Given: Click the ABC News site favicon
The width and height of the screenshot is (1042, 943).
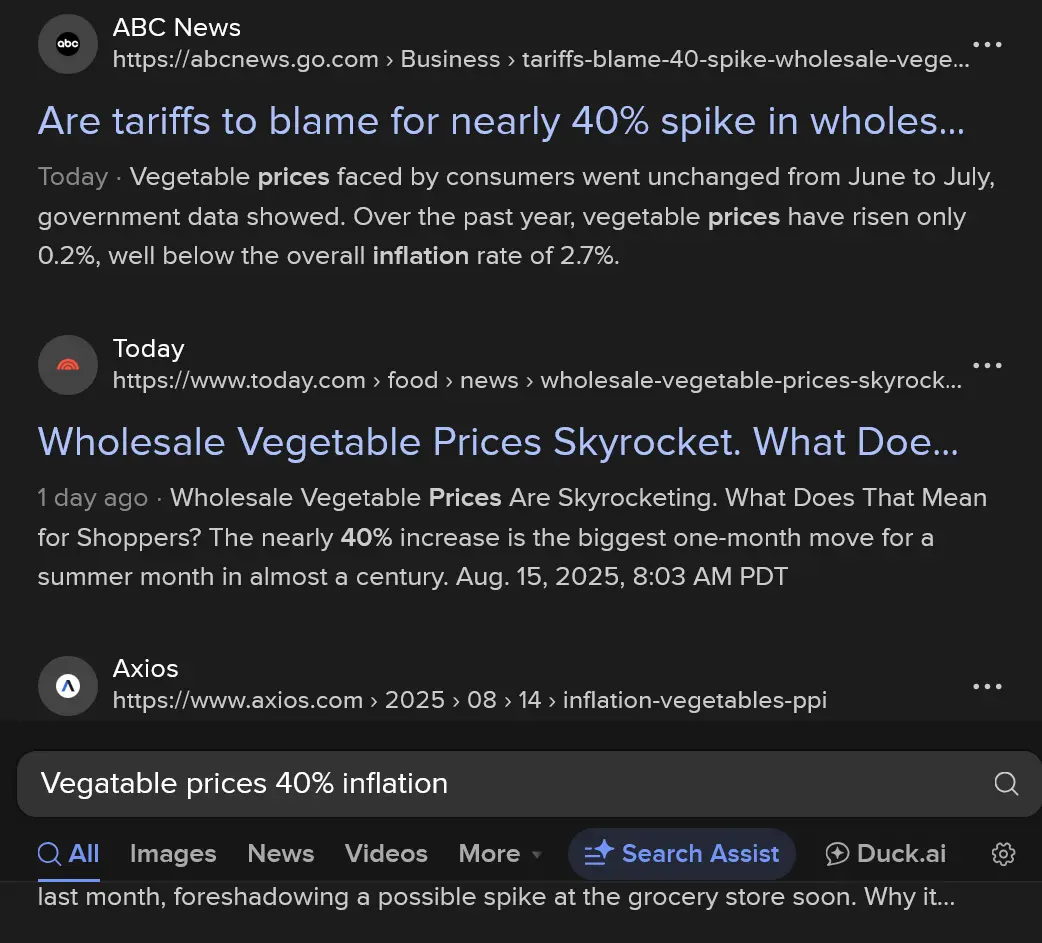Looking at the screenshot, I should pyautogui.click(x=68, y=44).
